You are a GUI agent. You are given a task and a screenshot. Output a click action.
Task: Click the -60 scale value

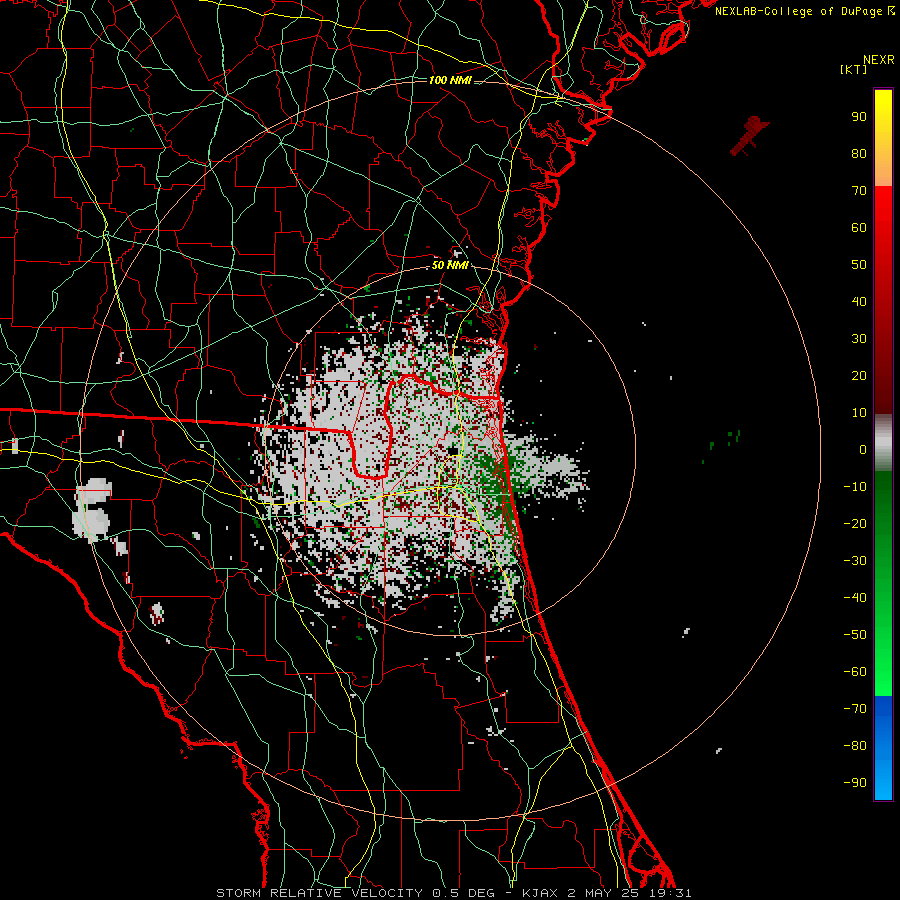tap(855, 672)
